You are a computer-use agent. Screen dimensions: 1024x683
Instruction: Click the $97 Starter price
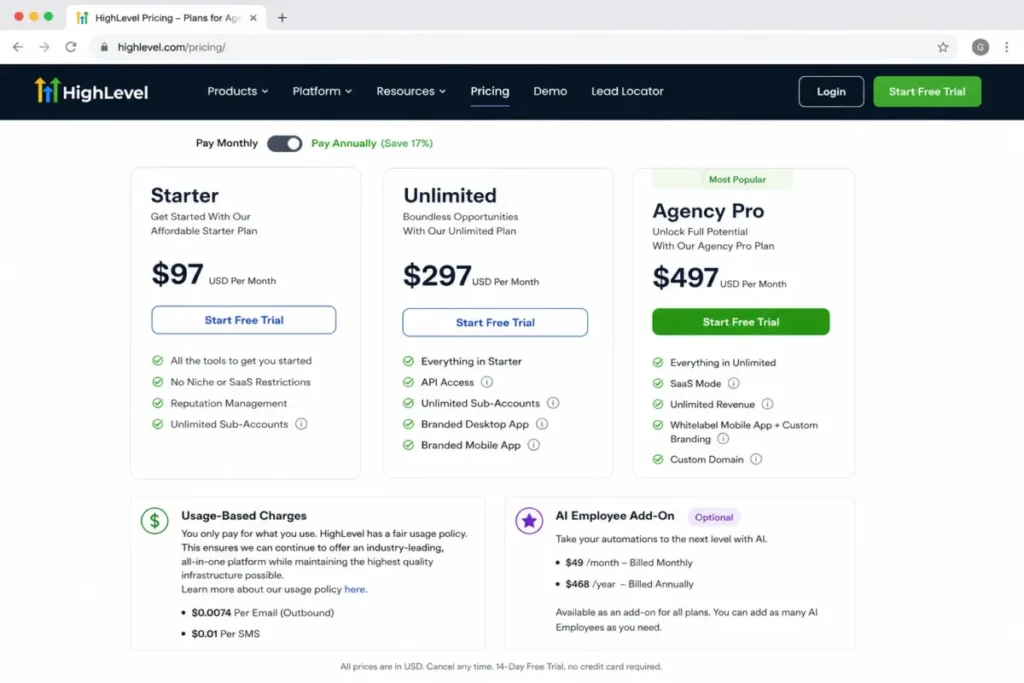pyautogui.click(x=177, y=274)
